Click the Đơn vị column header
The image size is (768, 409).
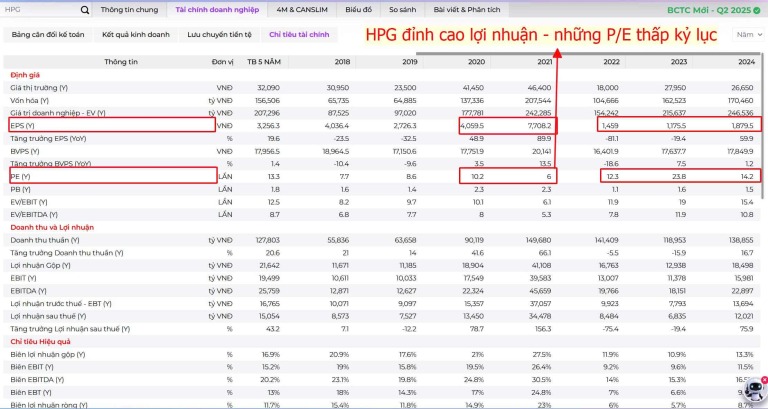(222, 62)
